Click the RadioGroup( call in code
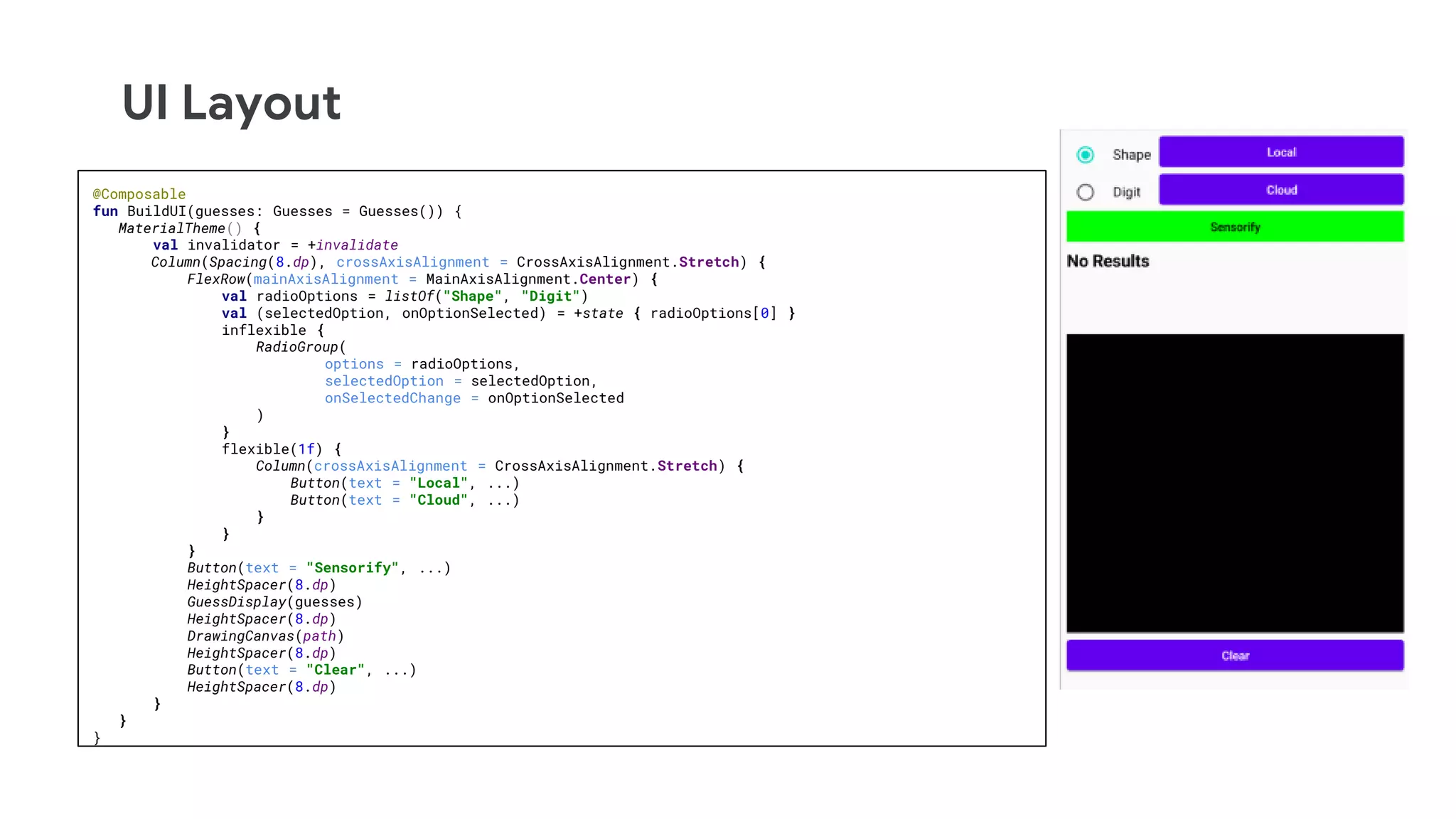 click(x=301, y=347)
